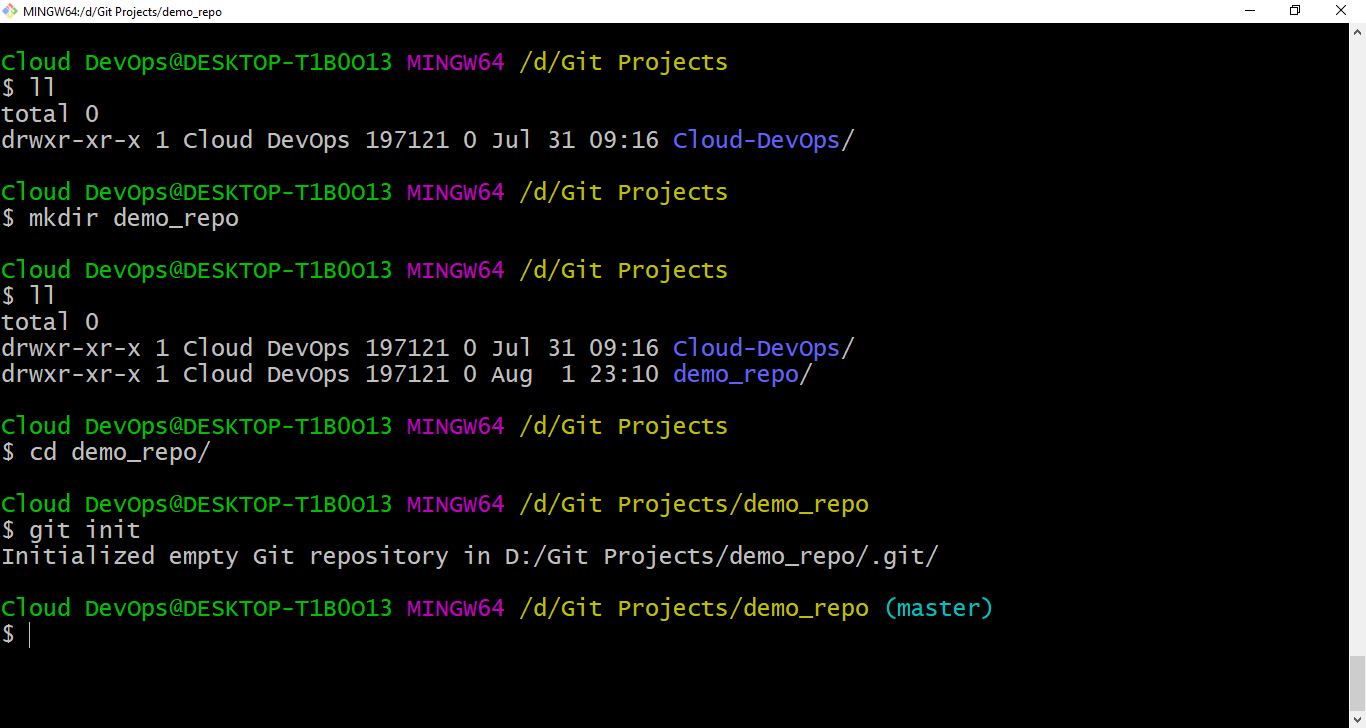The width and height of the screenshot is (1366, 728).
Task: Click the Initialized empty Git repository message
Action: (x=468, y=555)
